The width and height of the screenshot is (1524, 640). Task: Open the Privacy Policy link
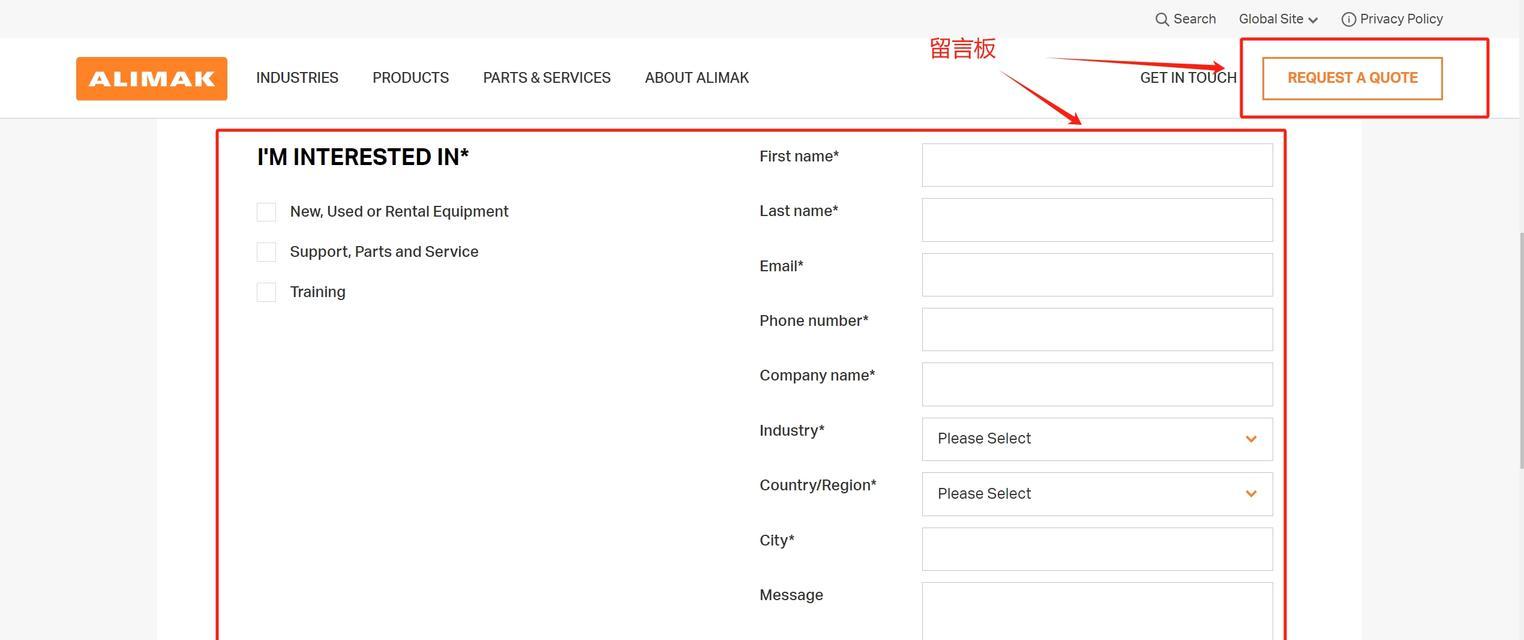[x=1401, y=19]
